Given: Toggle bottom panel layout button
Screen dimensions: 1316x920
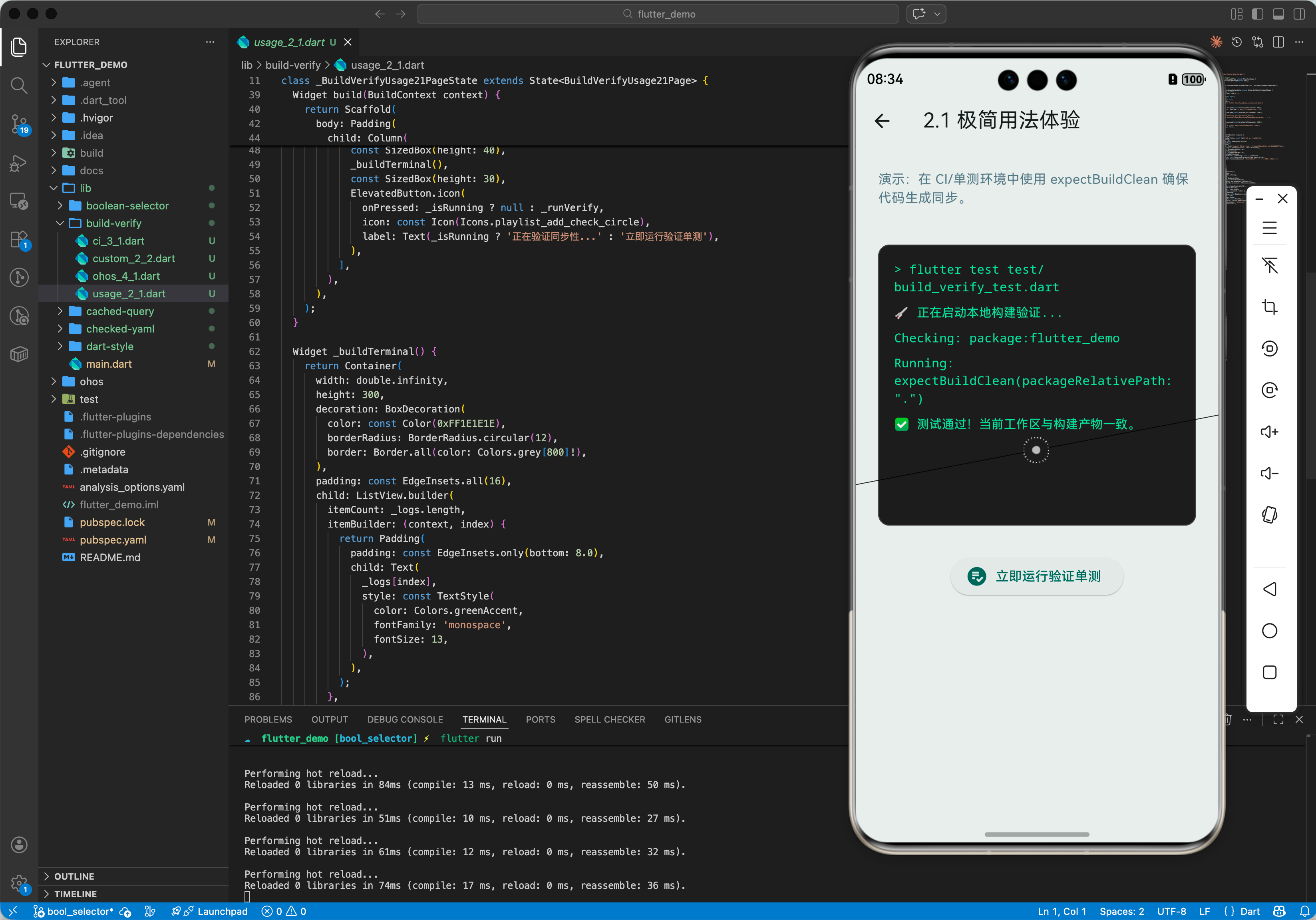Looking at the screenshot, I should tap(1278, 14).
